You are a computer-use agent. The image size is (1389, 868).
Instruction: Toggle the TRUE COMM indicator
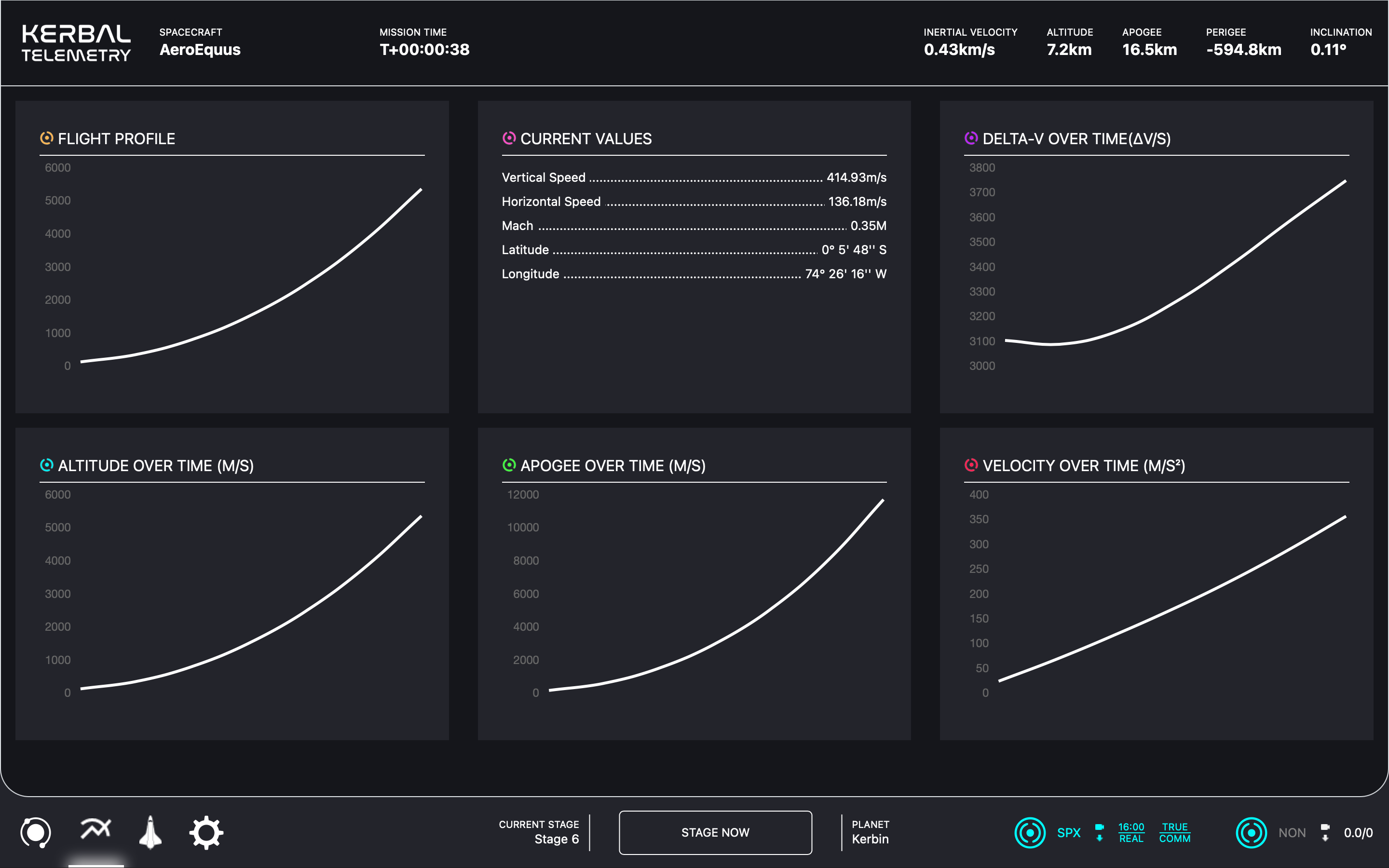point(1174,832)
